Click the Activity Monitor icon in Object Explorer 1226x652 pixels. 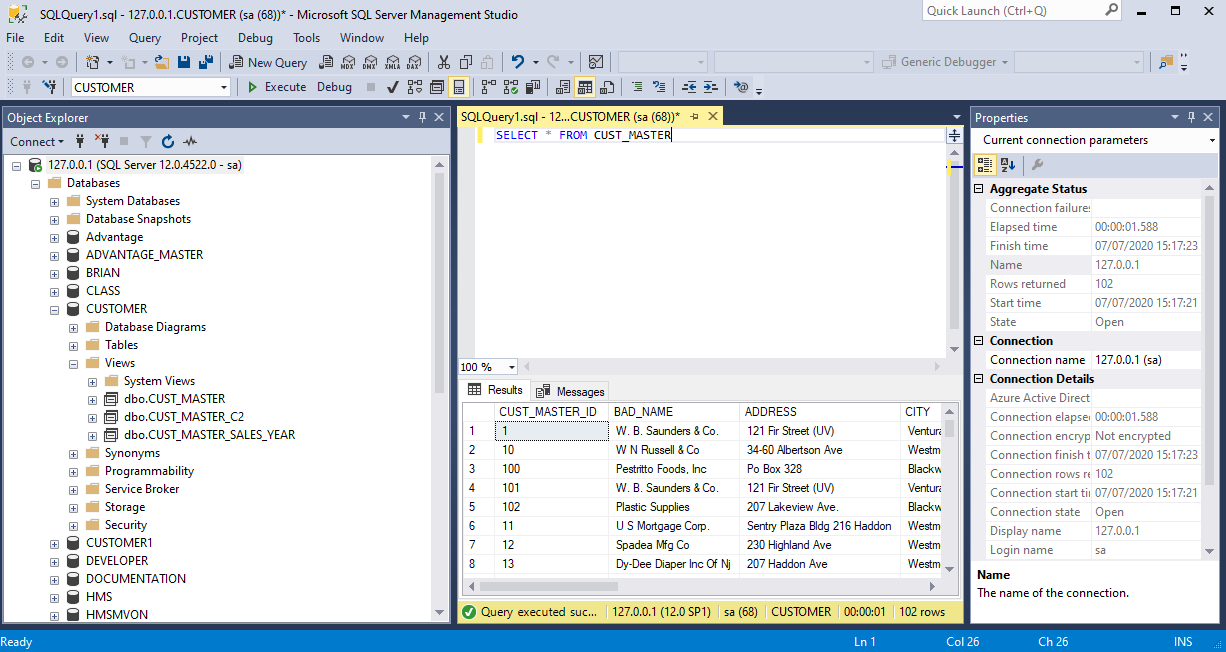[x=190, y=142]
